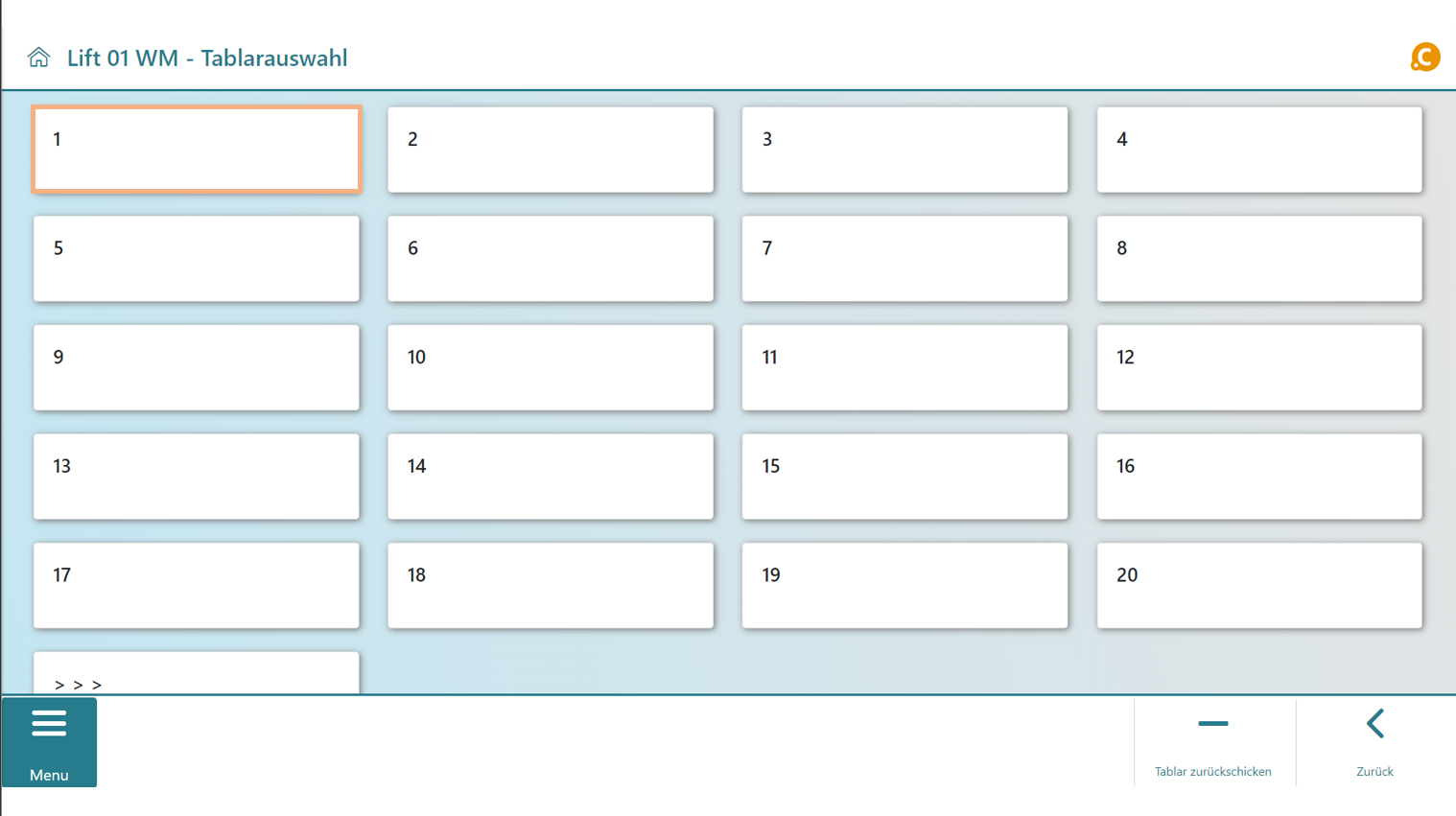The height and width of the screenshot is (816, 1456).
Task: Open the hamburger Menu button
Action: (49, 741)
